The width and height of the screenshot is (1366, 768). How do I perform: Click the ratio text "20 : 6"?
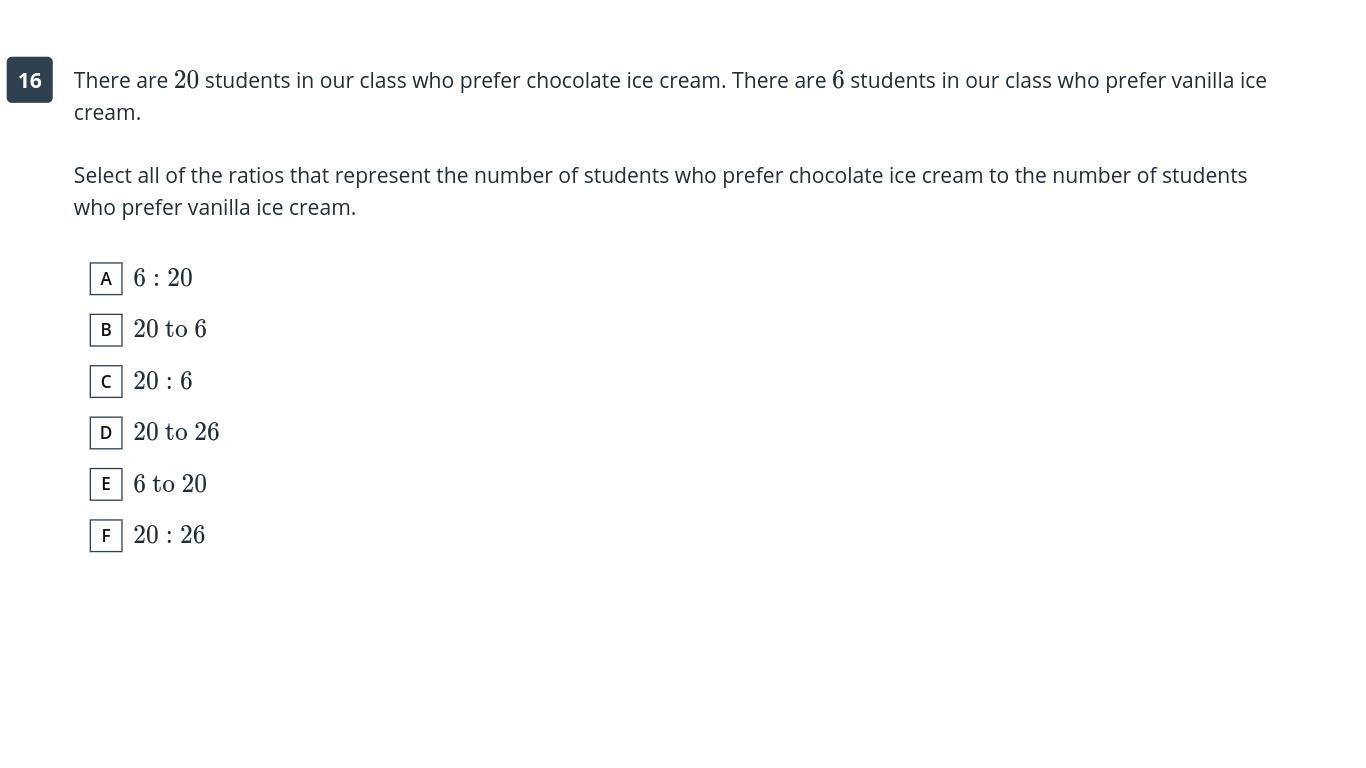(163, 381)
